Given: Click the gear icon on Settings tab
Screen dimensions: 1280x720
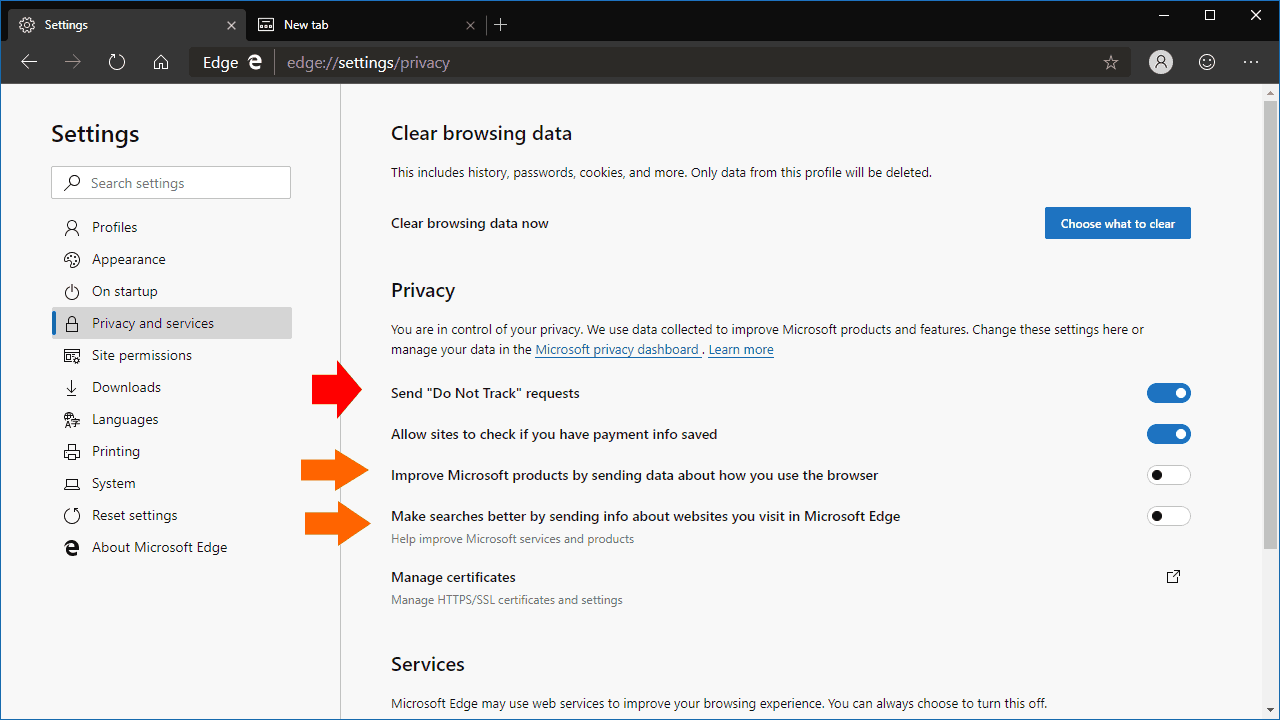Looking at the screenshot, I should tap(27, 24).
